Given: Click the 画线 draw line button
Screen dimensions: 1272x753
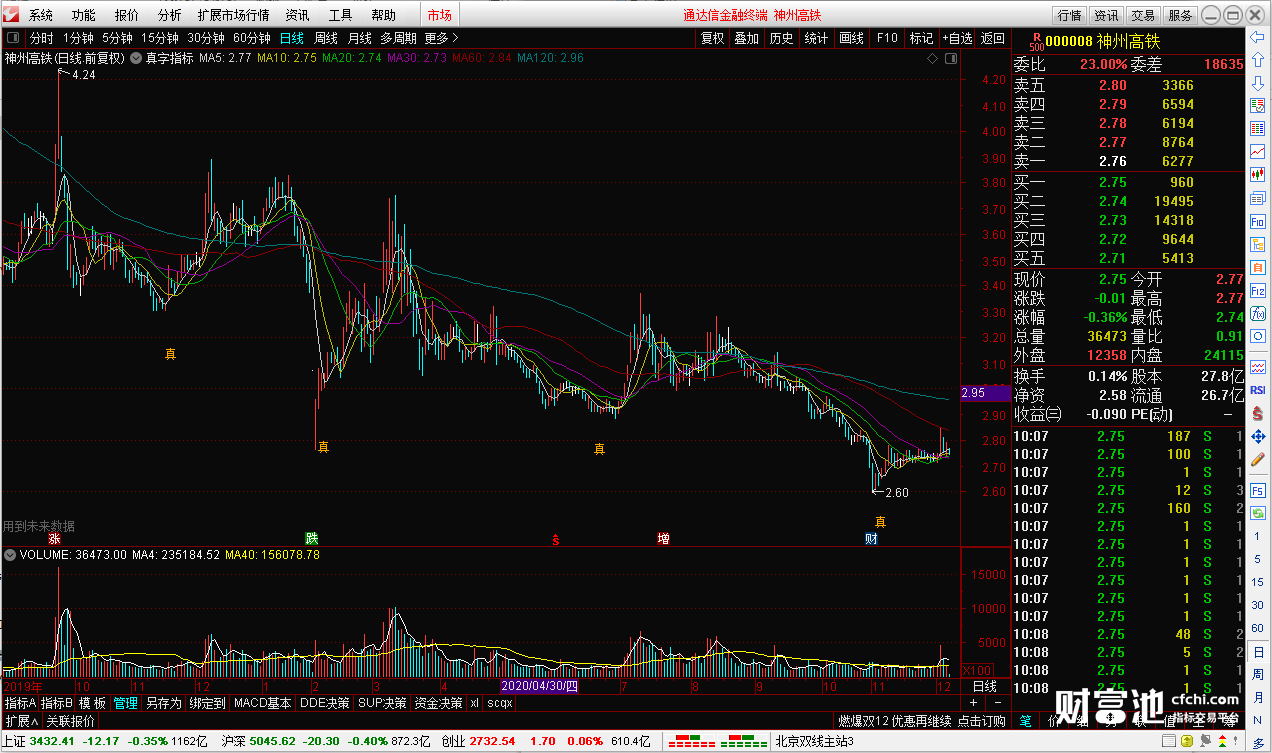Looking at the screenshot, I should 852,38.
